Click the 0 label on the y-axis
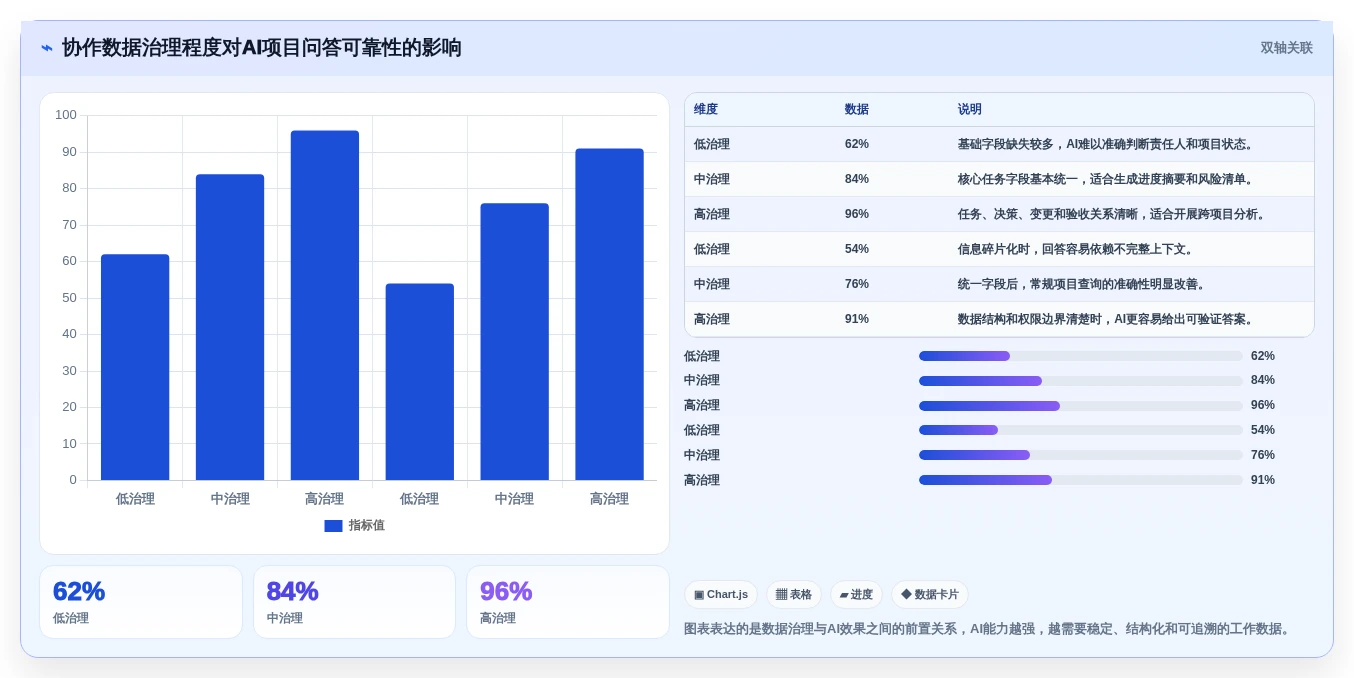 (x=73, y=480)
